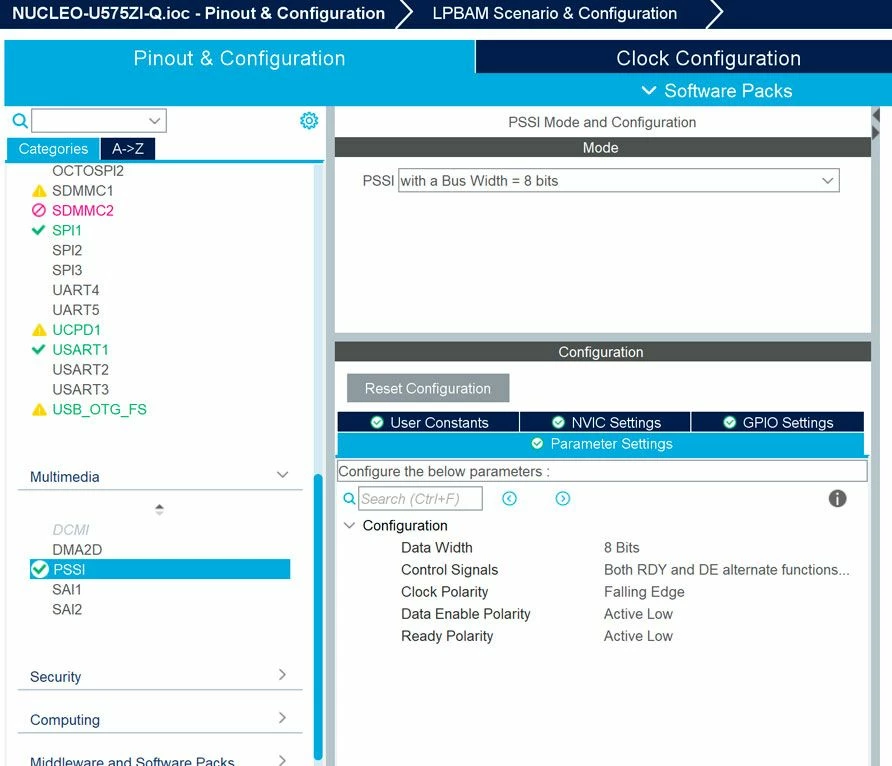This screenshot has height=766, width=892.
Task: Click the green check beside USART1
Action: (x=38, y=349)
